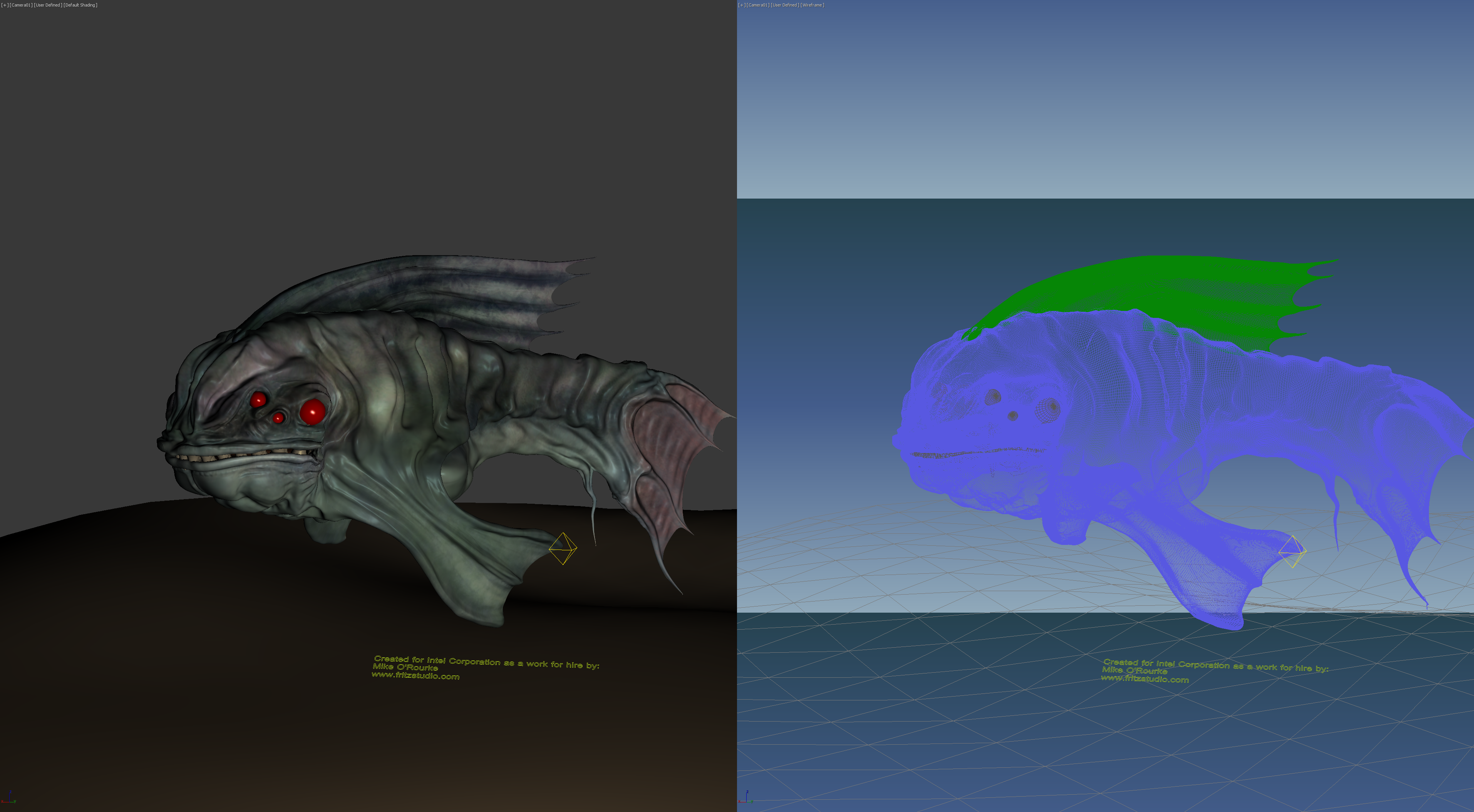
Task: Click User Defined label in the wireframe viewport
Action: pyautogui.click(x=784, y=5)
